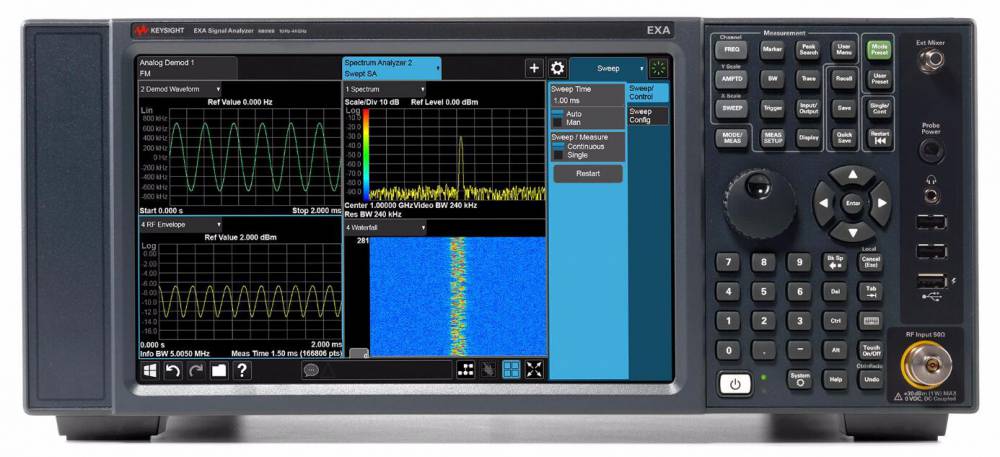Tap the on-screen undo arrow icon
The height and width of the screenshot is (457, 1000).
pyautogui.click(x=173, y=370)
